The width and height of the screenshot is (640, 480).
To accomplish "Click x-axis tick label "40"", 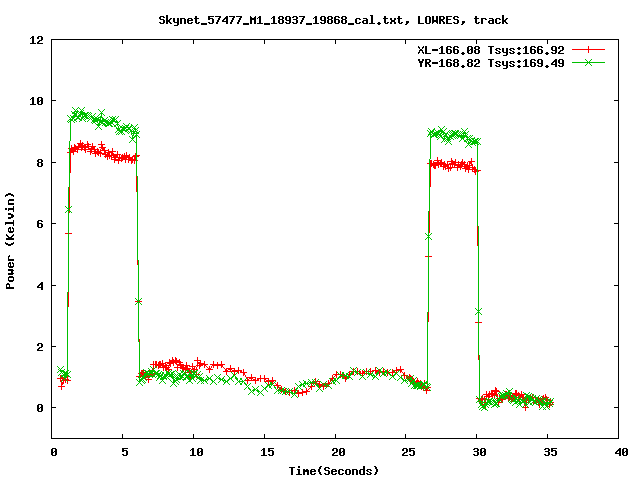I will pyautogui.click(x=621, y=452).
